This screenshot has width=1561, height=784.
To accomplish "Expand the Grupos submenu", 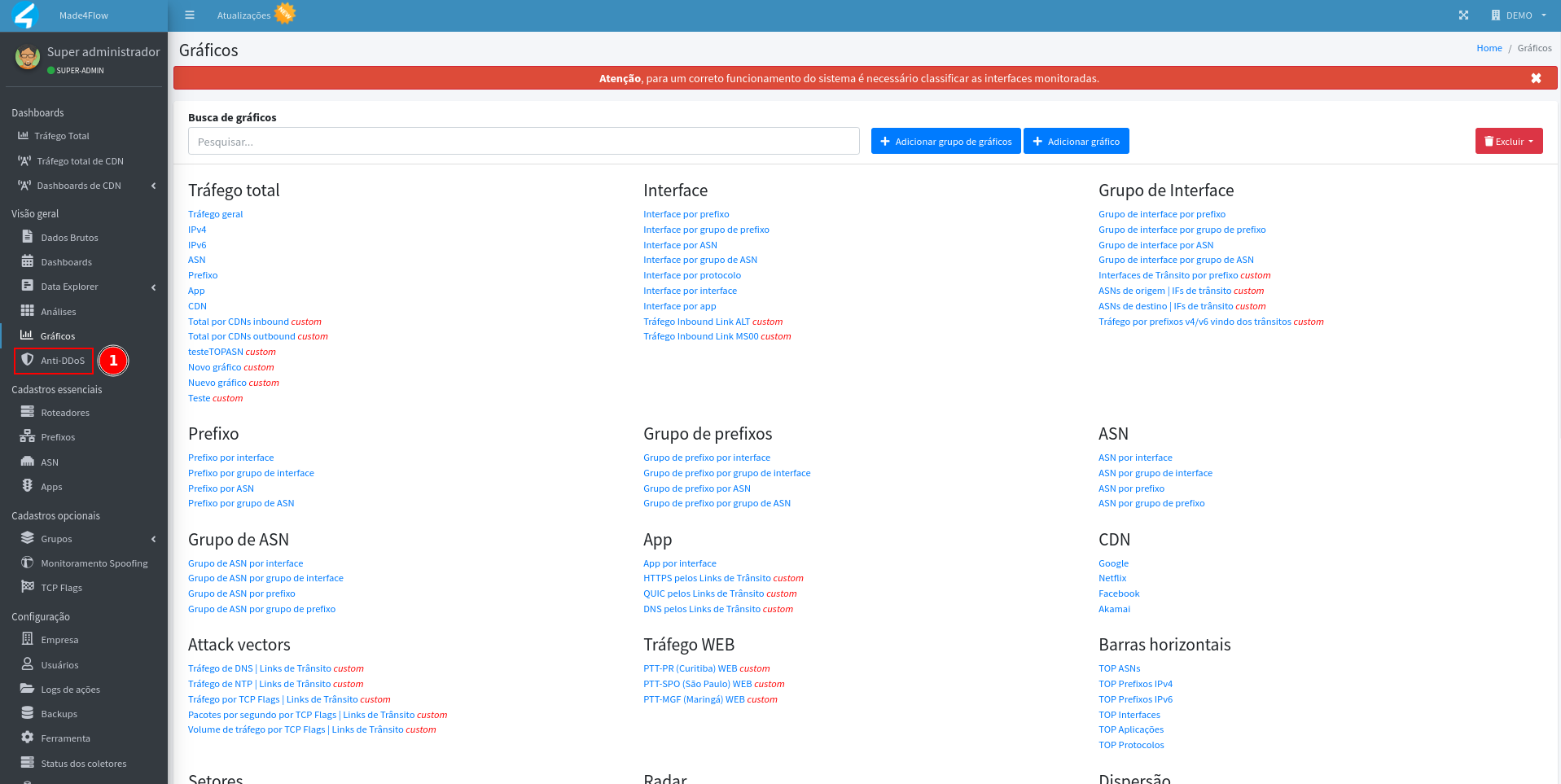I will (x=56, y=538).
